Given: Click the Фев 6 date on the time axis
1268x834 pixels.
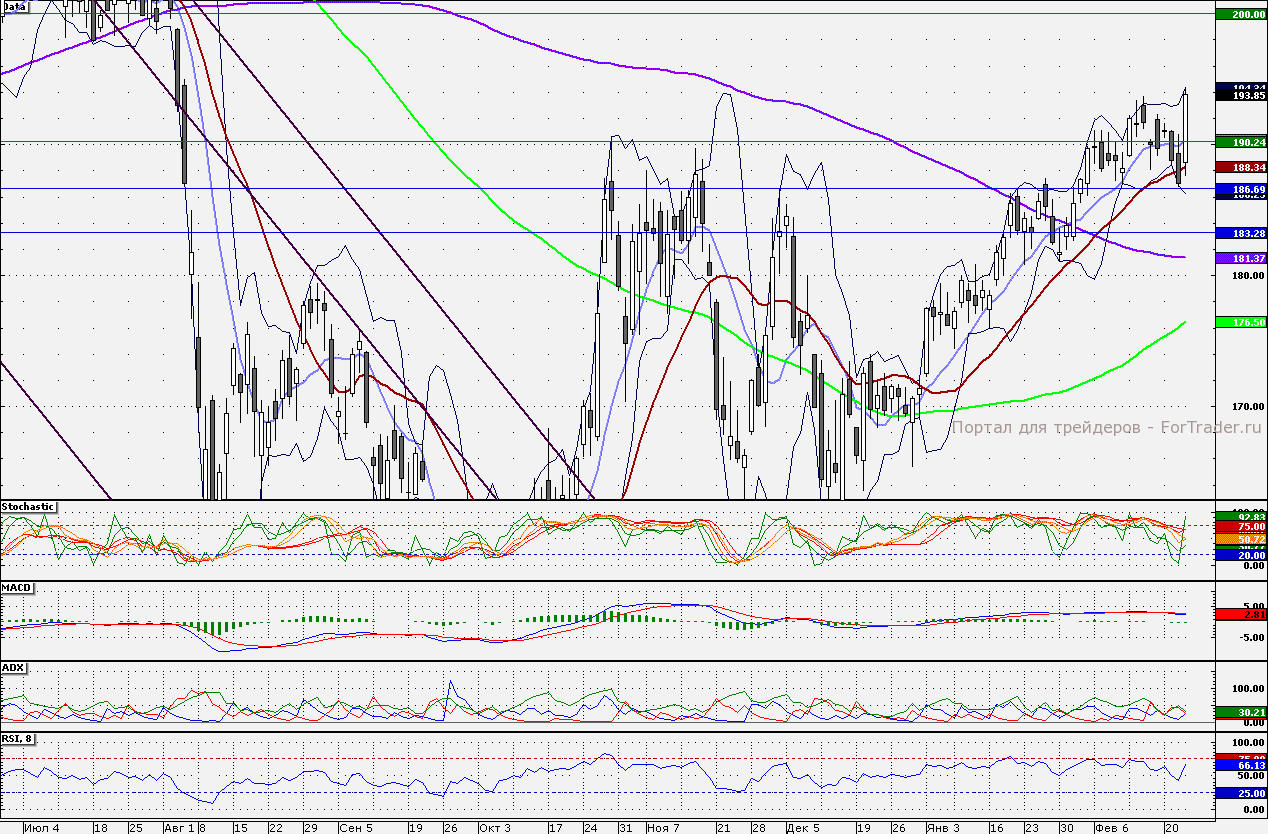Looking at the screenshot, I should pyautogui.click(x=1109, y=828).
